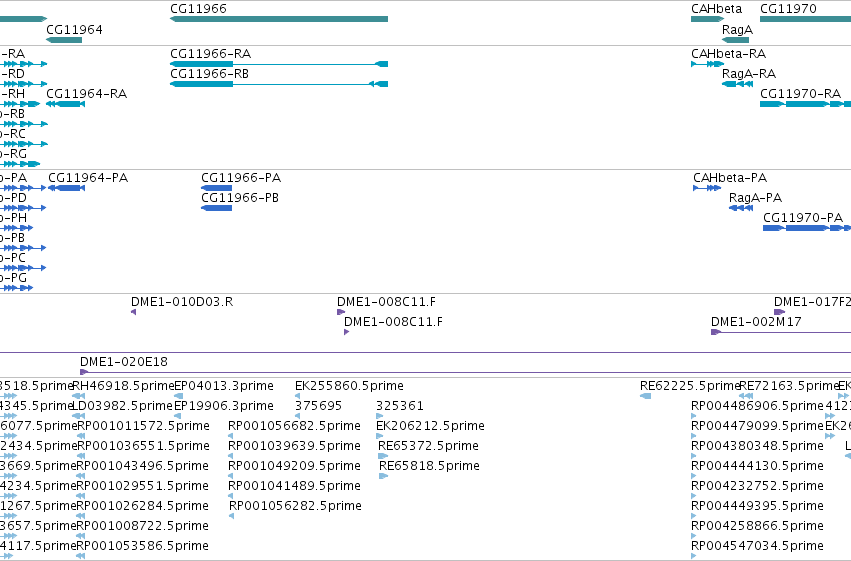
Task: Click the CG11964 gene label
Action: coord(74,29)
